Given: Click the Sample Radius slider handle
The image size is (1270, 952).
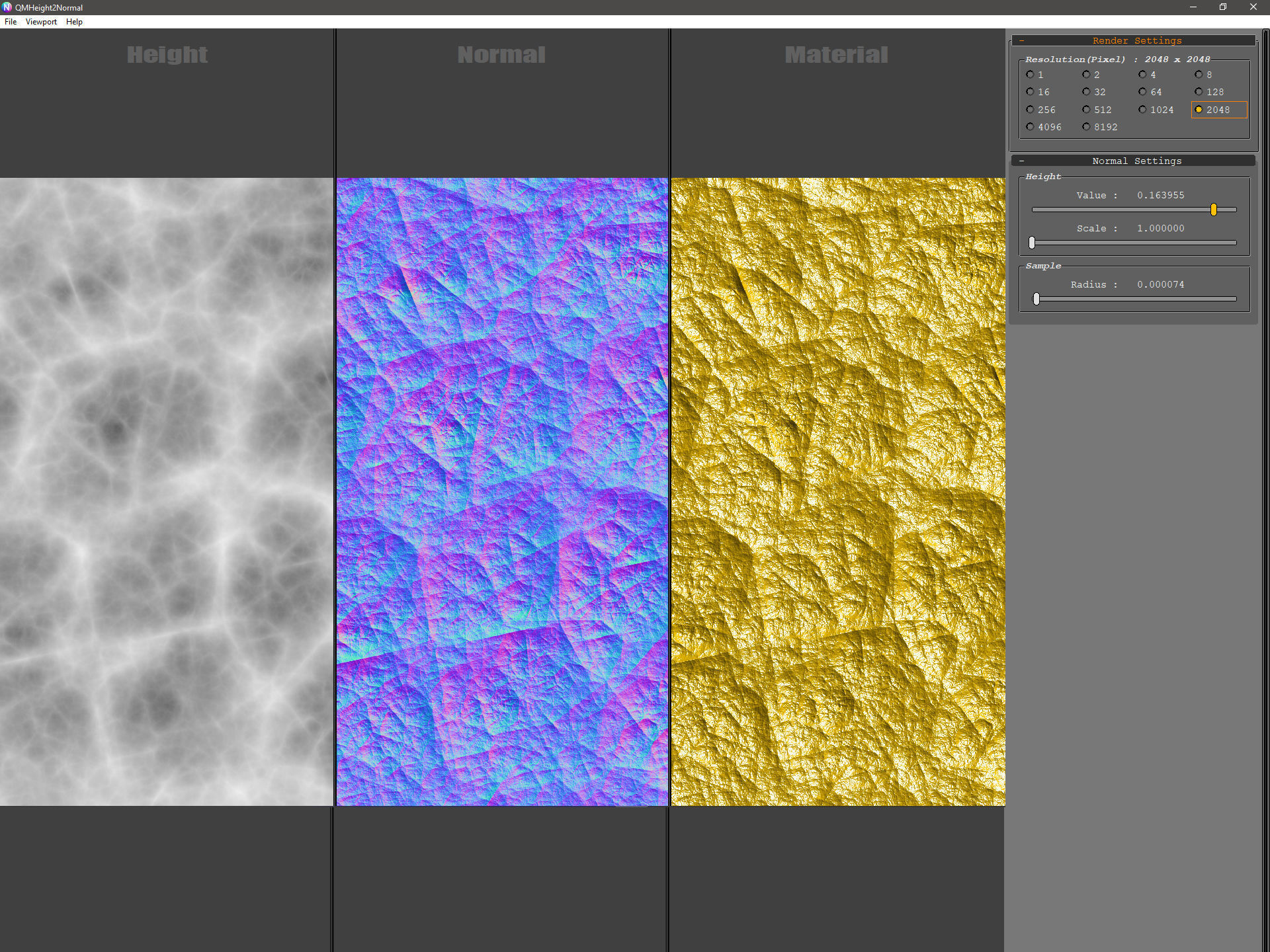Looking at the screenshot, I should [x=1037, y=299].
